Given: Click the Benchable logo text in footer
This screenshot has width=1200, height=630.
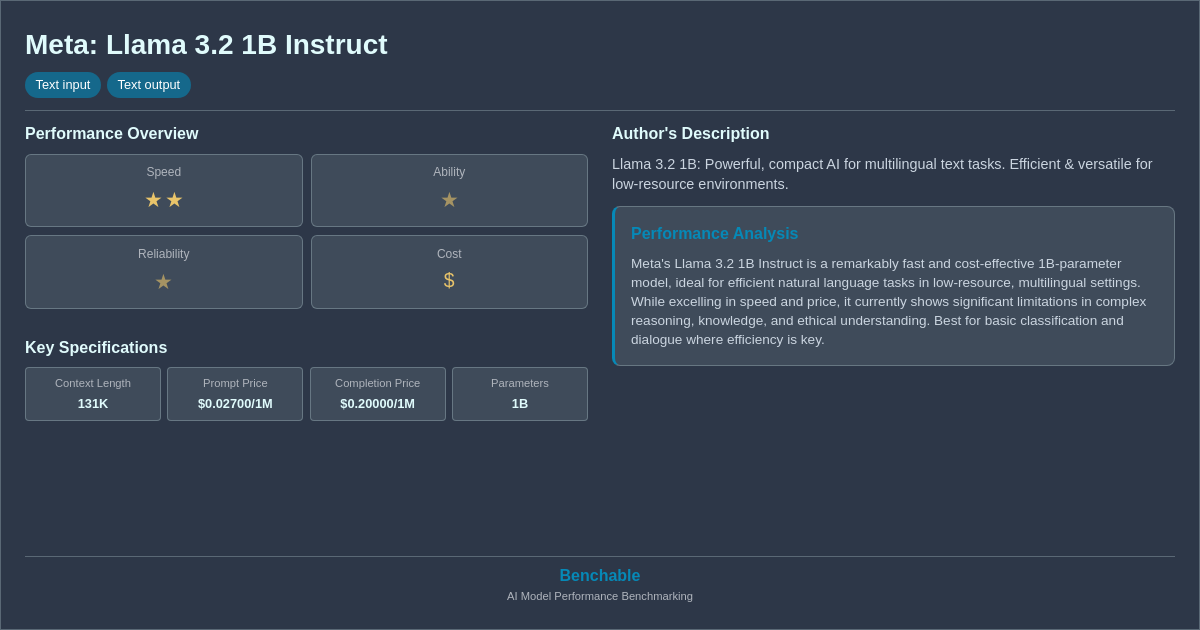Looking at the screenshot, I should 599,575.
